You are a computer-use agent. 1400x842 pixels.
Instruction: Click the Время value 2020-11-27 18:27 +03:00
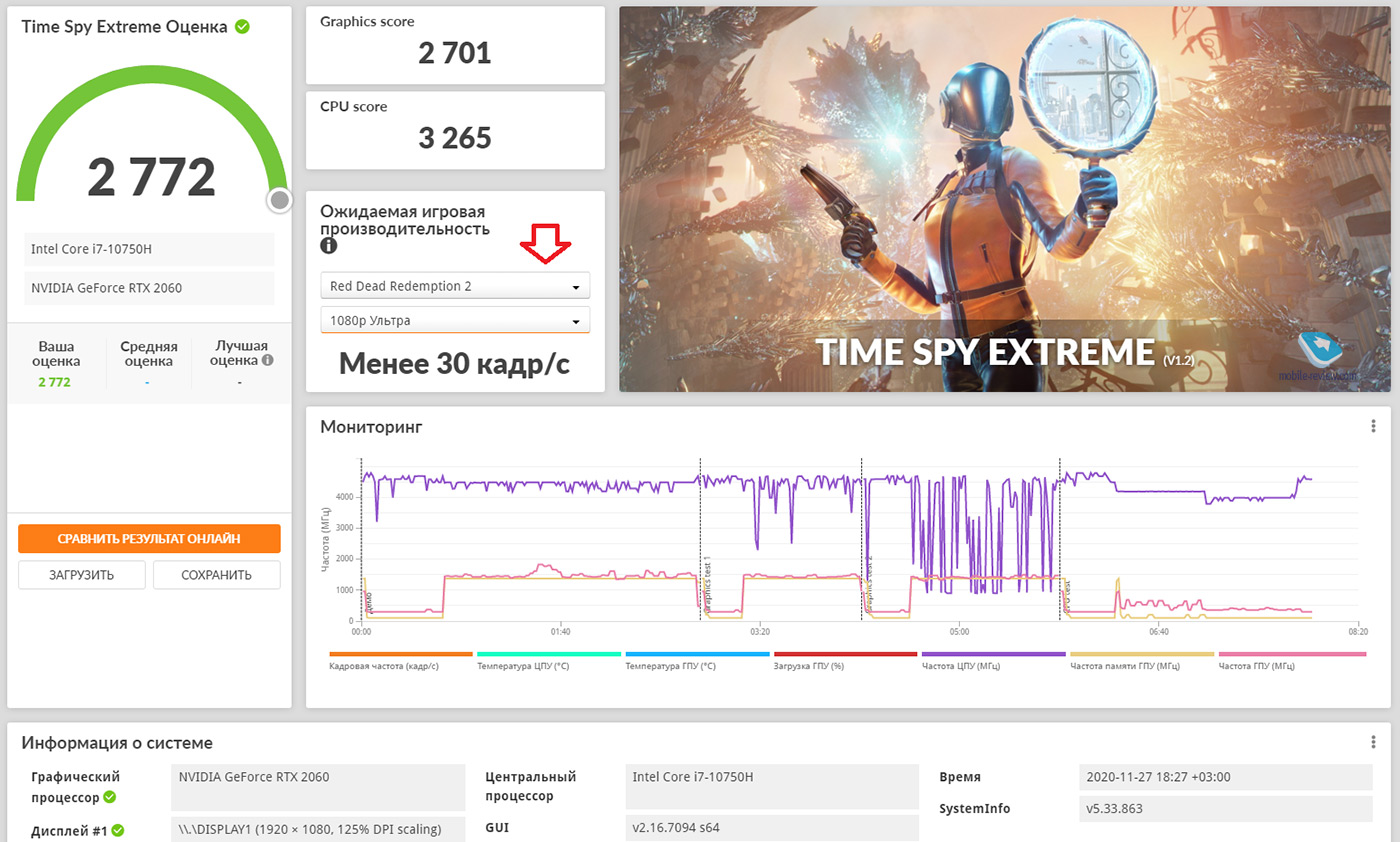click(x=1228, y=777)
